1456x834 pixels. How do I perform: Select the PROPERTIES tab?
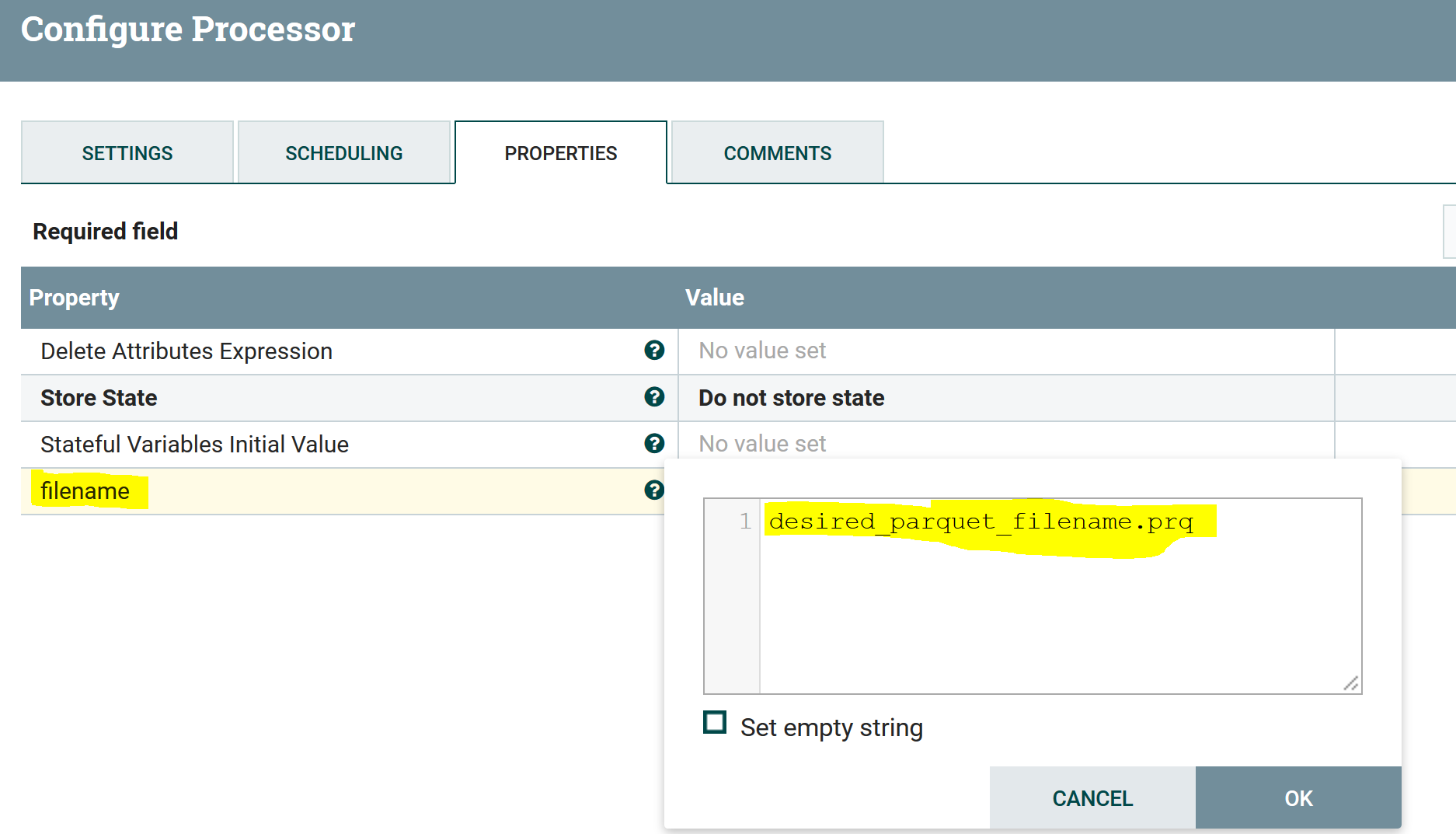click(x=560, y=152)
